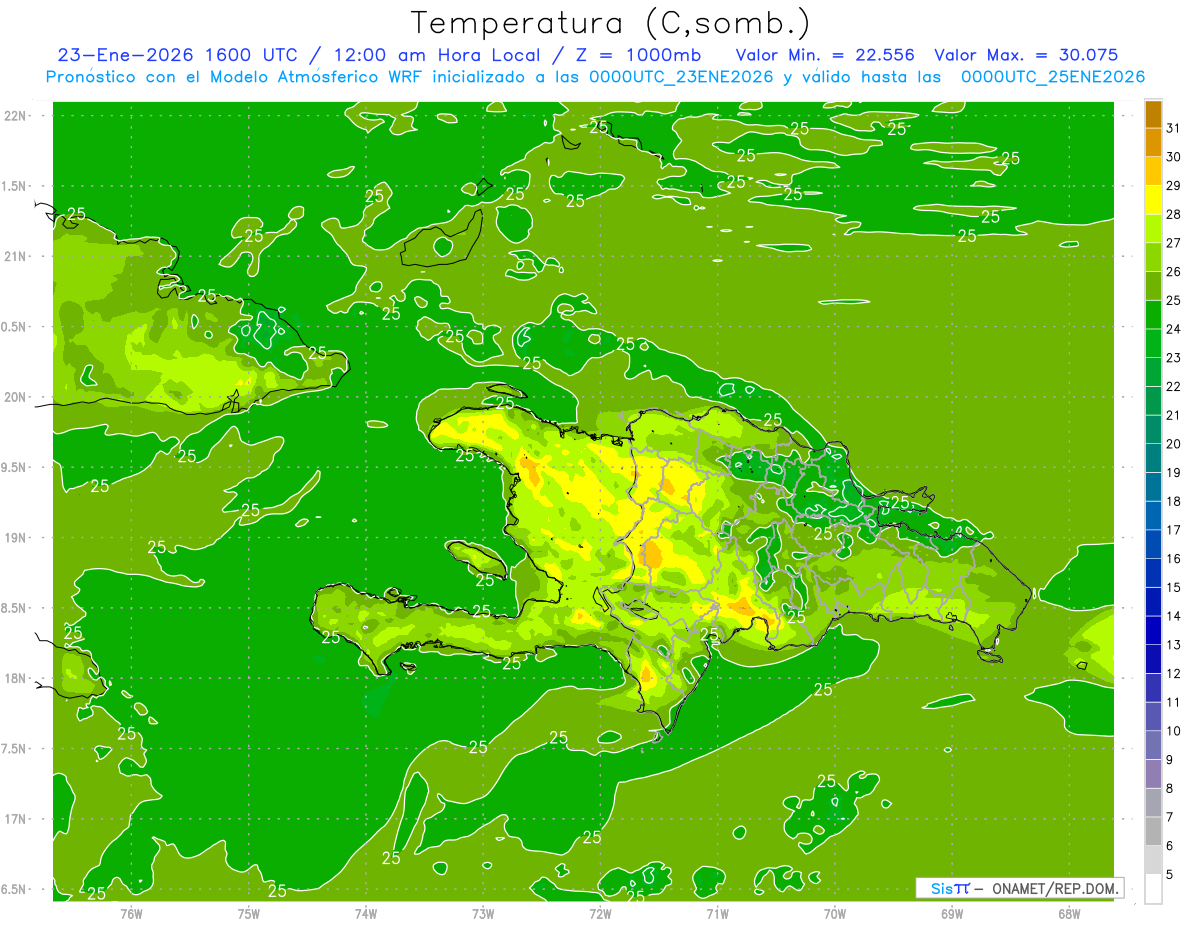The width and height of the screenshot is (1200, 927).
Task: Click the latitude axis label "17N"
Action: point(14,819)
